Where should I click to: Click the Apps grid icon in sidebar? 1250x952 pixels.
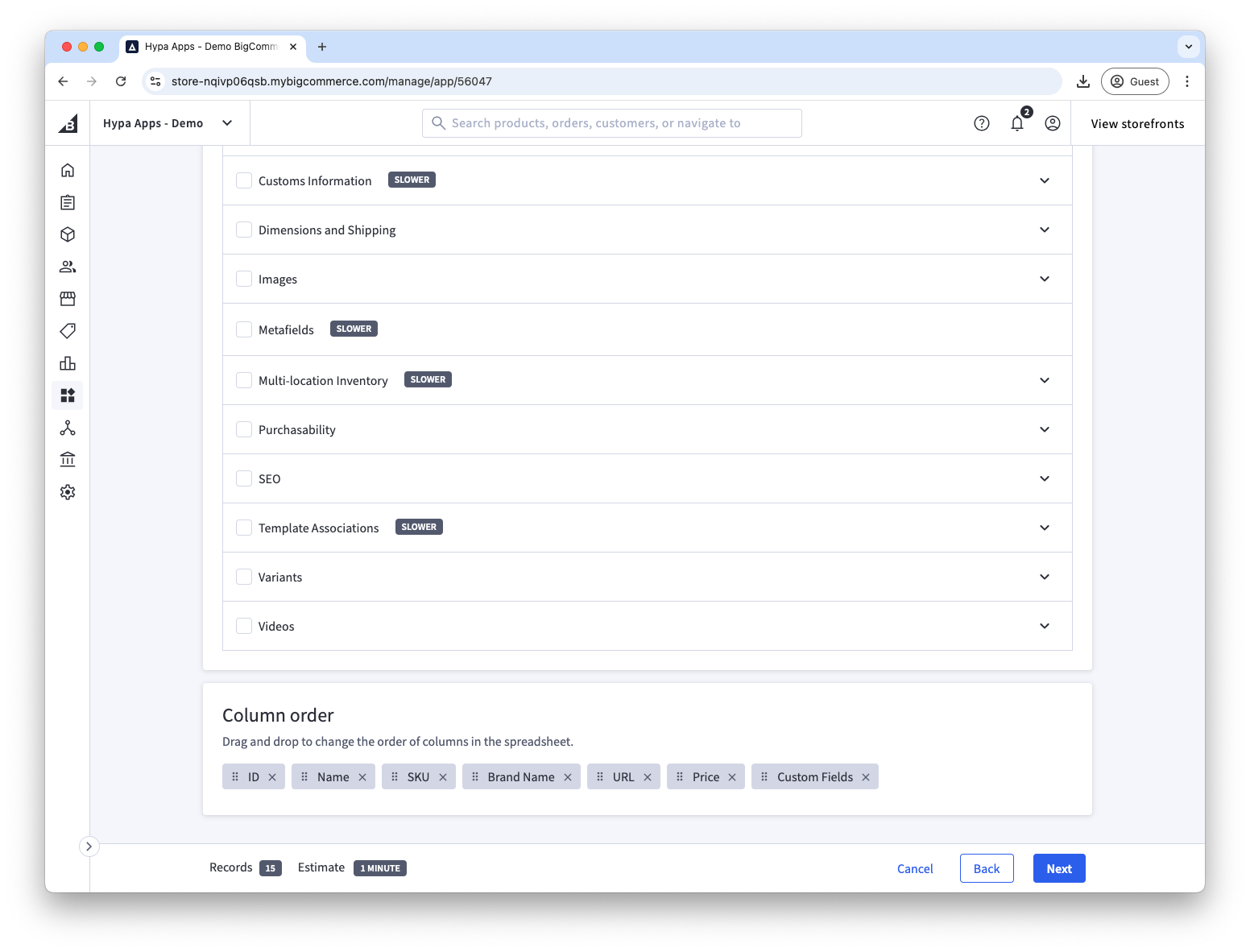[x=68, y=395]
